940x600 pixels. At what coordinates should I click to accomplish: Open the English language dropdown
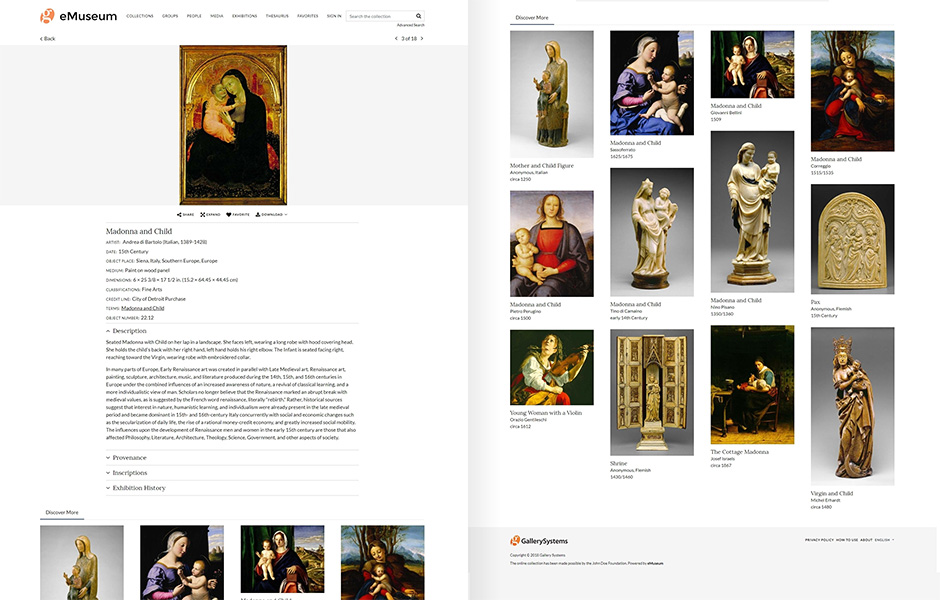[x=884, y=540]
